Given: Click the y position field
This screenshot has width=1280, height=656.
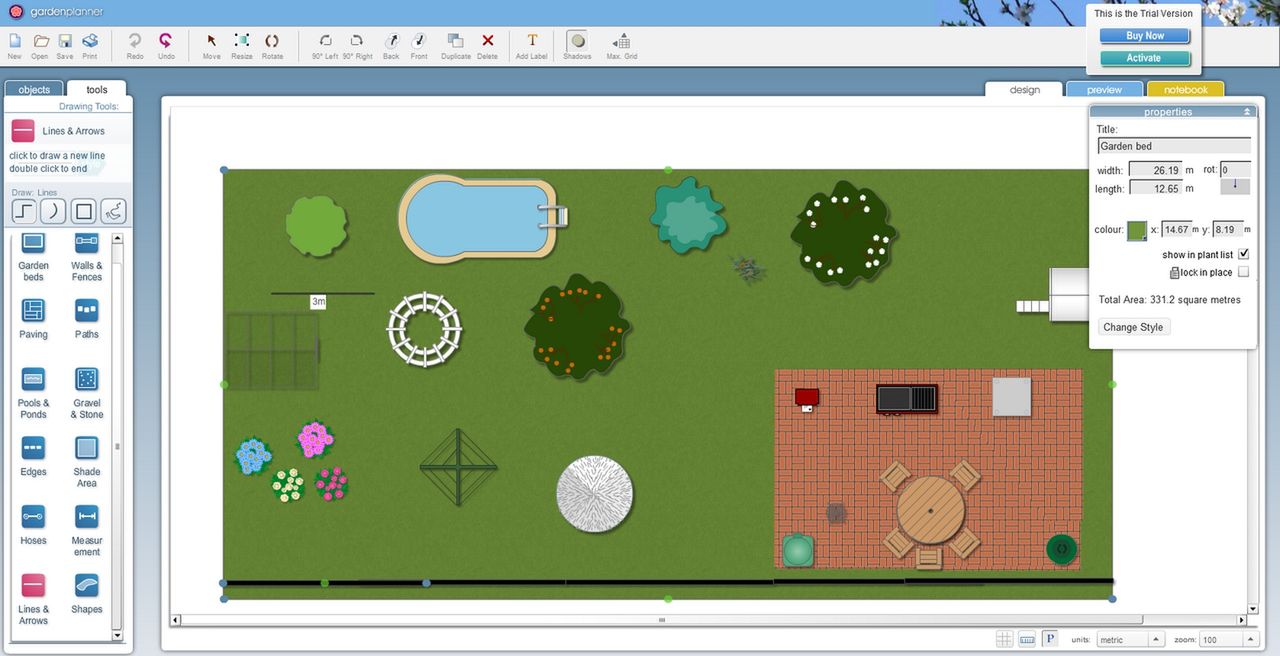Looking at the screenshot, I should tap(1227, 230).
